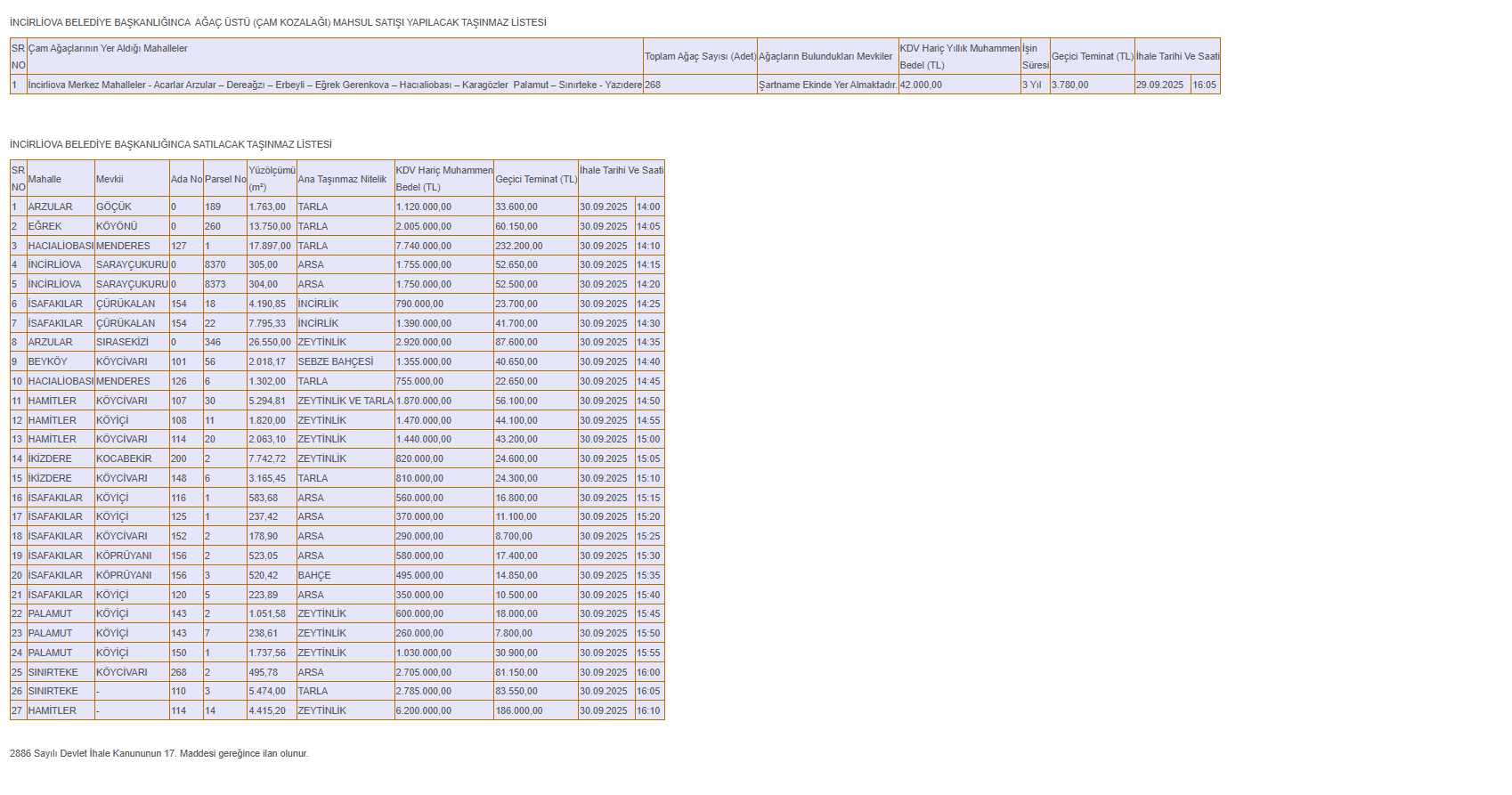The width and height of the screenshot is (1512, 795).
Task: Click the Ana Taşınmaz Nitelik column header
Action: [x=342, y=180]
